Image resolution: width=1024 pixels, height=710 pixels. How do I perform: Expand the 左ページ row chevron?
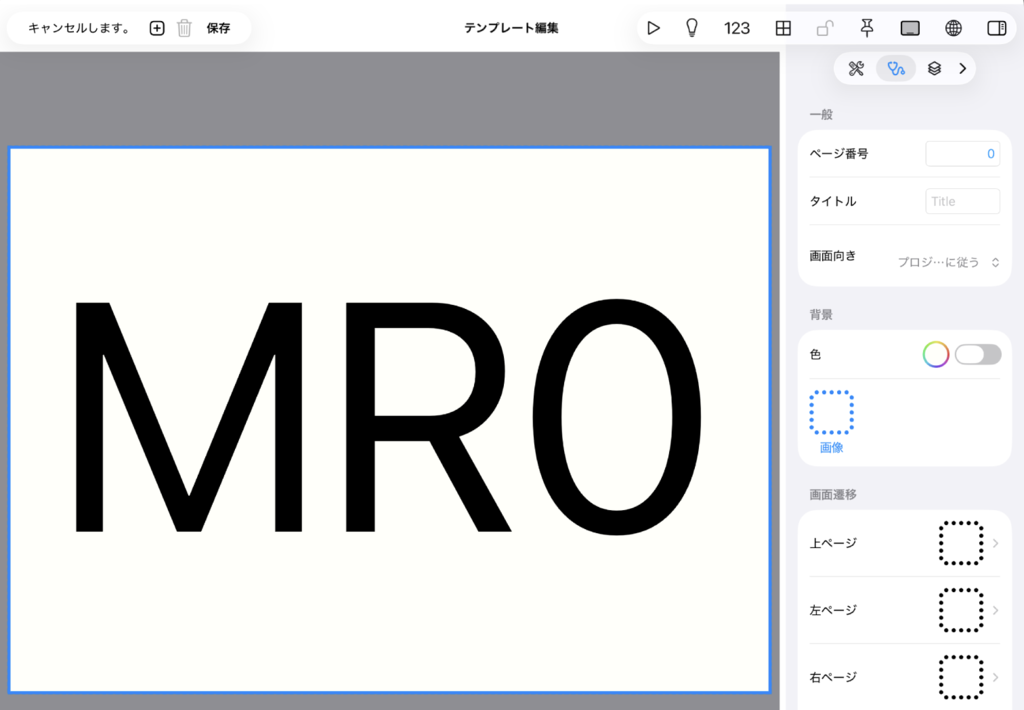(995, 610)
